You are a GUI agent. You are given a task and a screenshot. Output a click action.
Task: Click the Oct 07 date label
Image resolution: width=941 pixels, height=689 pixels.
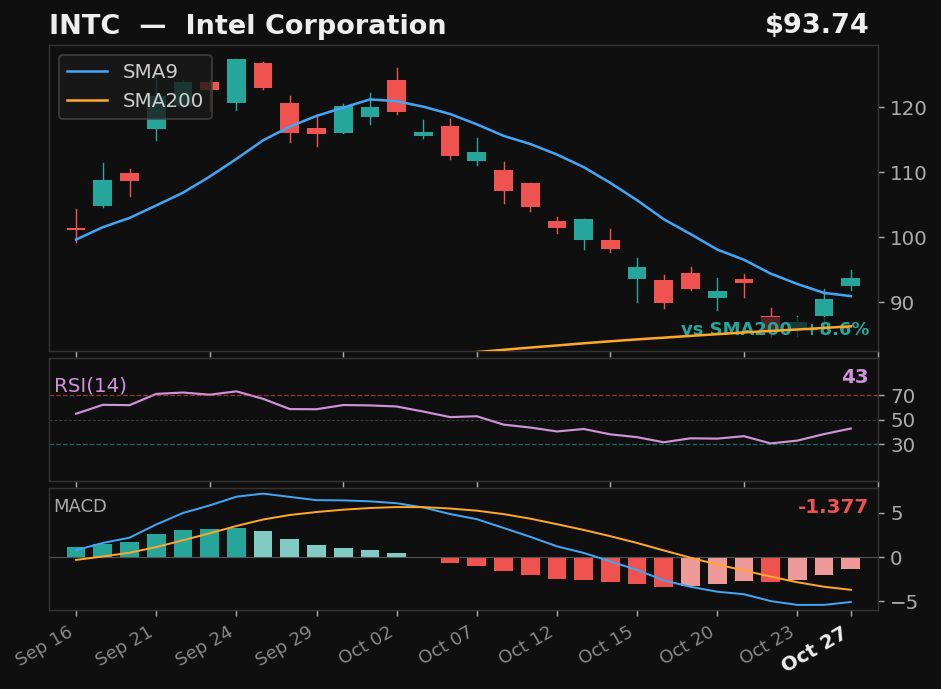tap(446, 645)
